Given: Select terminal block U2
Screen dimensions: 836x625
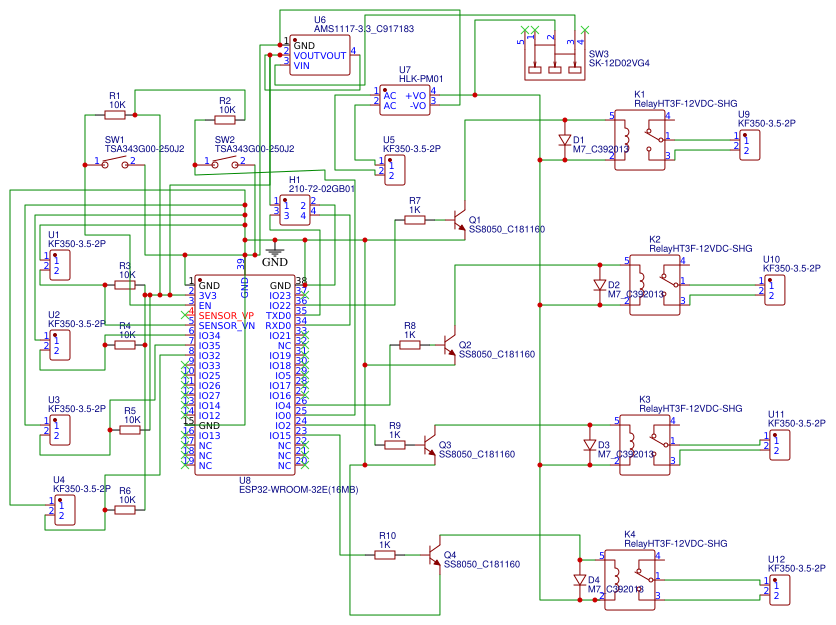Looking at the screenshot, I should tap(60, 345).
